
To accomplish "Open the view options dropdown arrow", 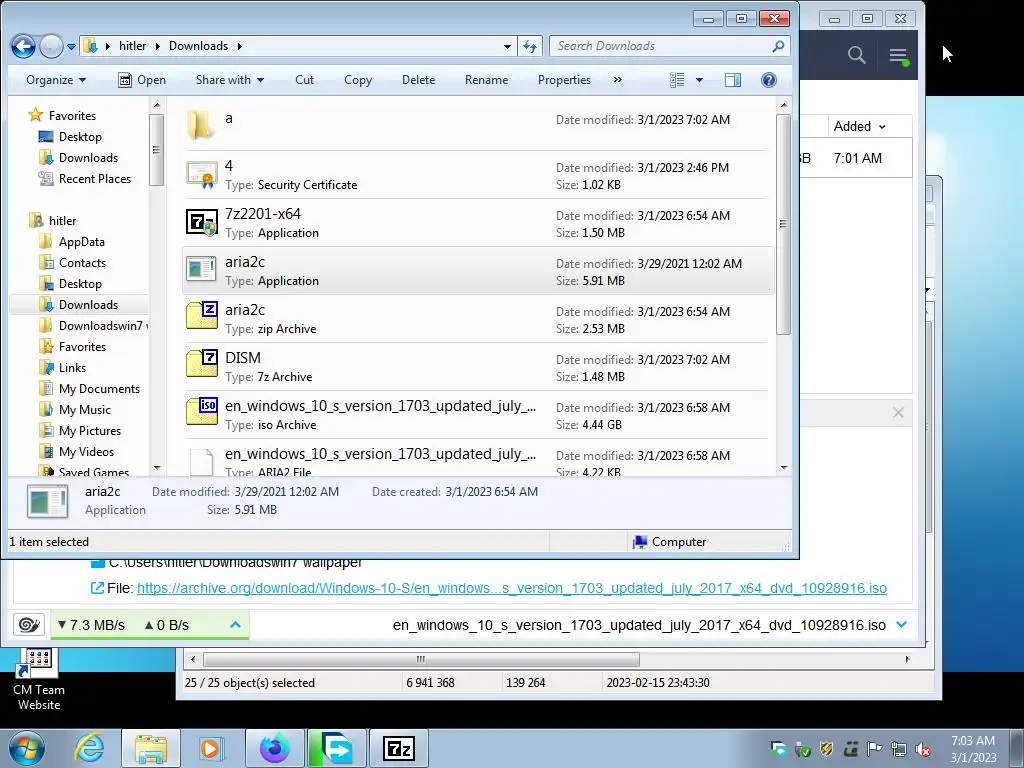I will coord(699,80).
